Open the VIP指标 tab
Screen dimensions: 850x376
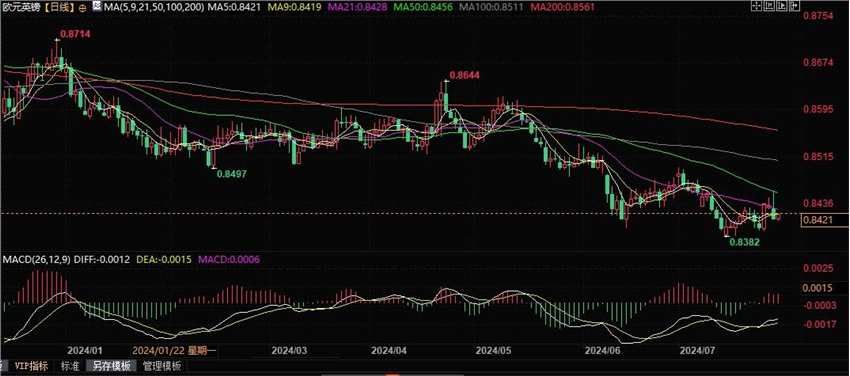31,366
